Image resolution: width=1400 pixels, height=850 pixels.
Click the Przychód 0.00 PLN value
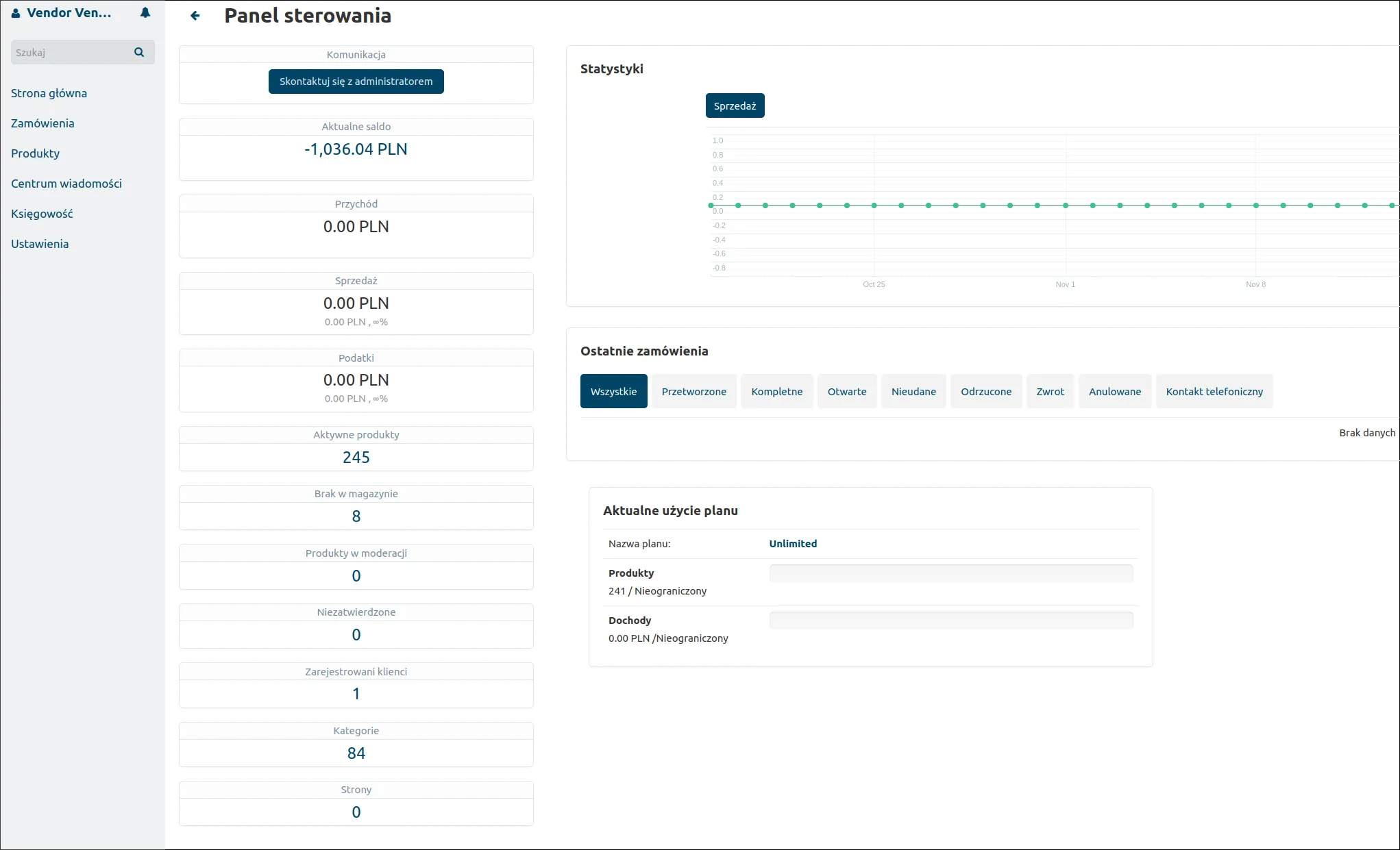coord(356,227)
